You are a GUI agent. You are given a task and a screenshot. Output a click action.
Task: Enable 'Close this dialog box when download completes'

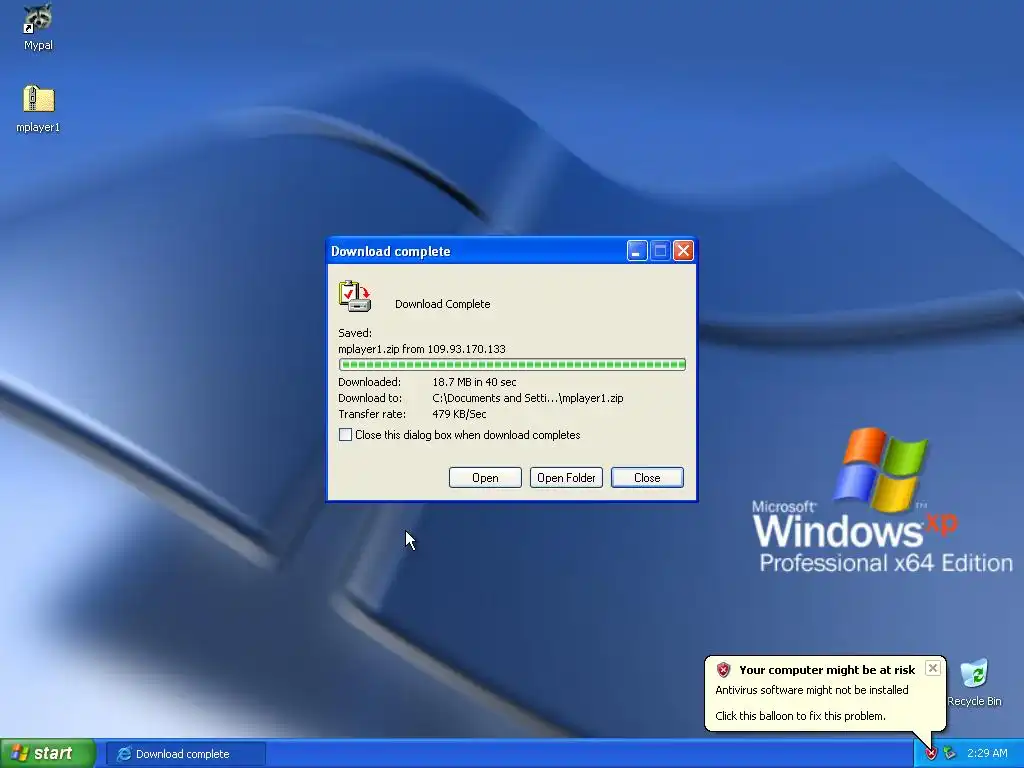click(x=345, y=435)
